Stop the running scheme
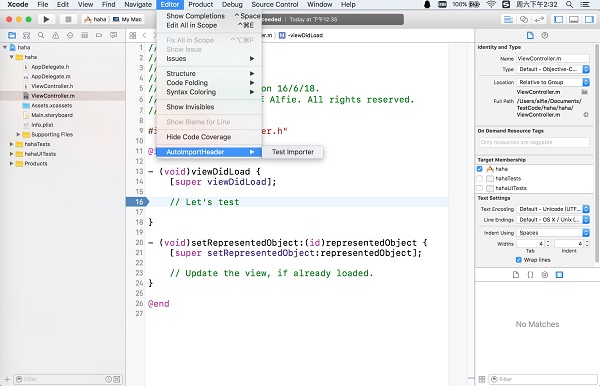Viewport: 600px width, 386px height. pos(68,19)
